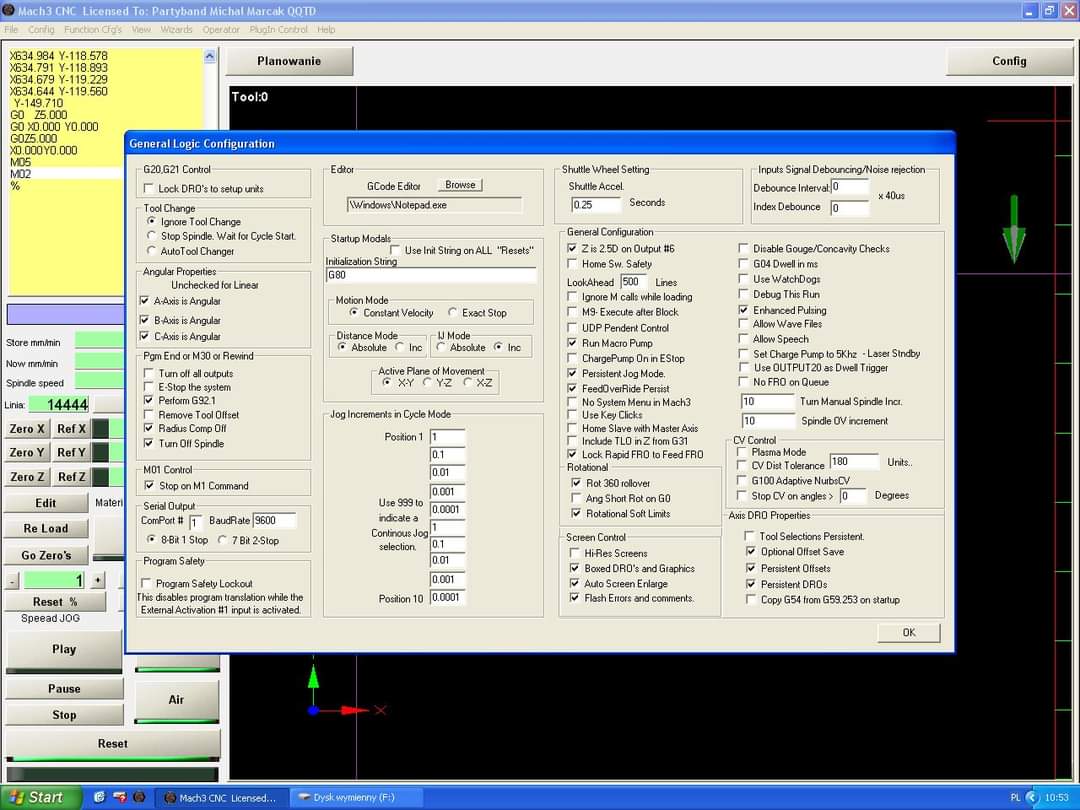This screenshot has width=1080, height=810.
Task: Click the Debounce Interval field
Action: (x=849, y=187)
